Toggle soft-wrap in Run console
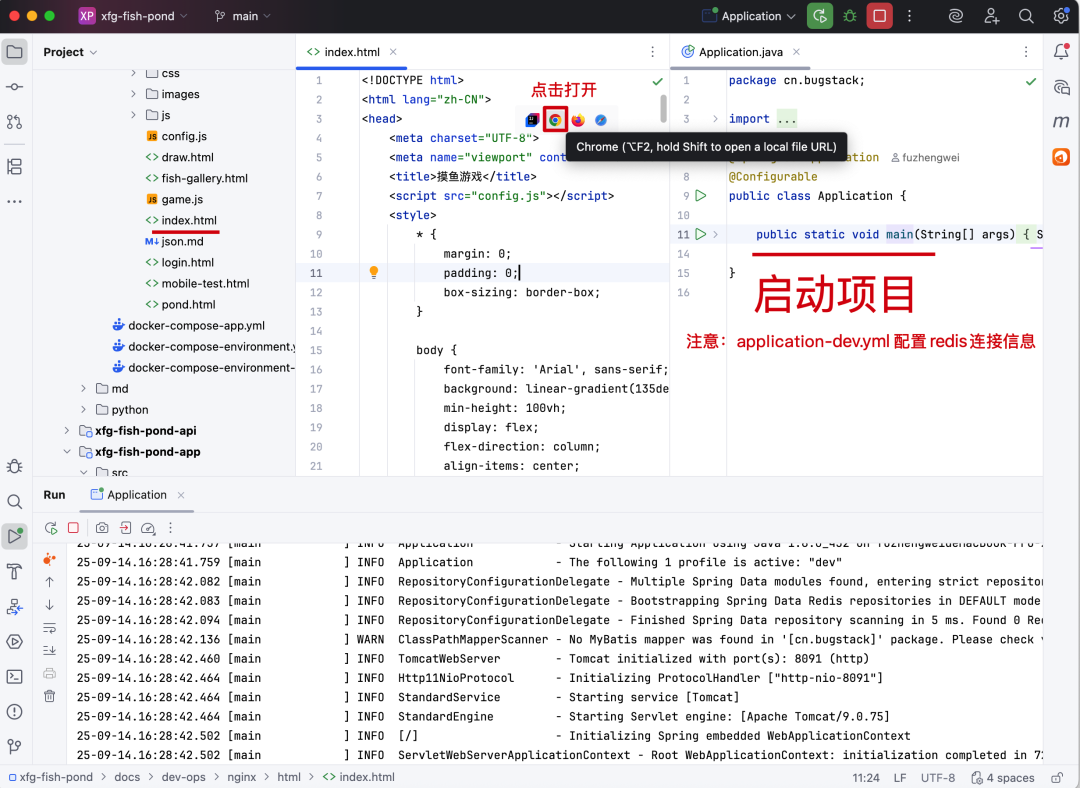 point(50,628)
